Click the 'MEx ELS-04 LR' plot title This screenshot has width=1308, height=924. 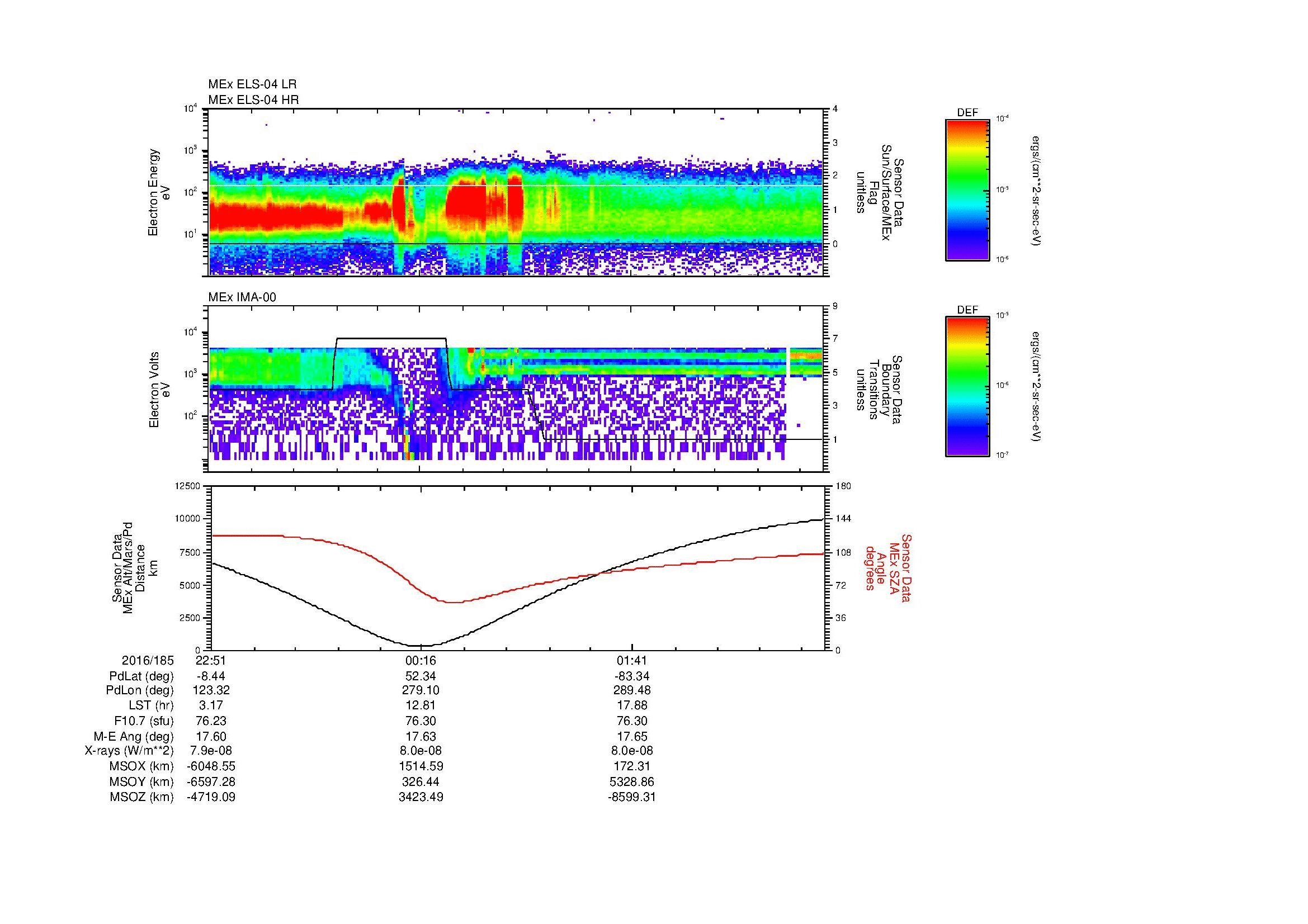252,84
